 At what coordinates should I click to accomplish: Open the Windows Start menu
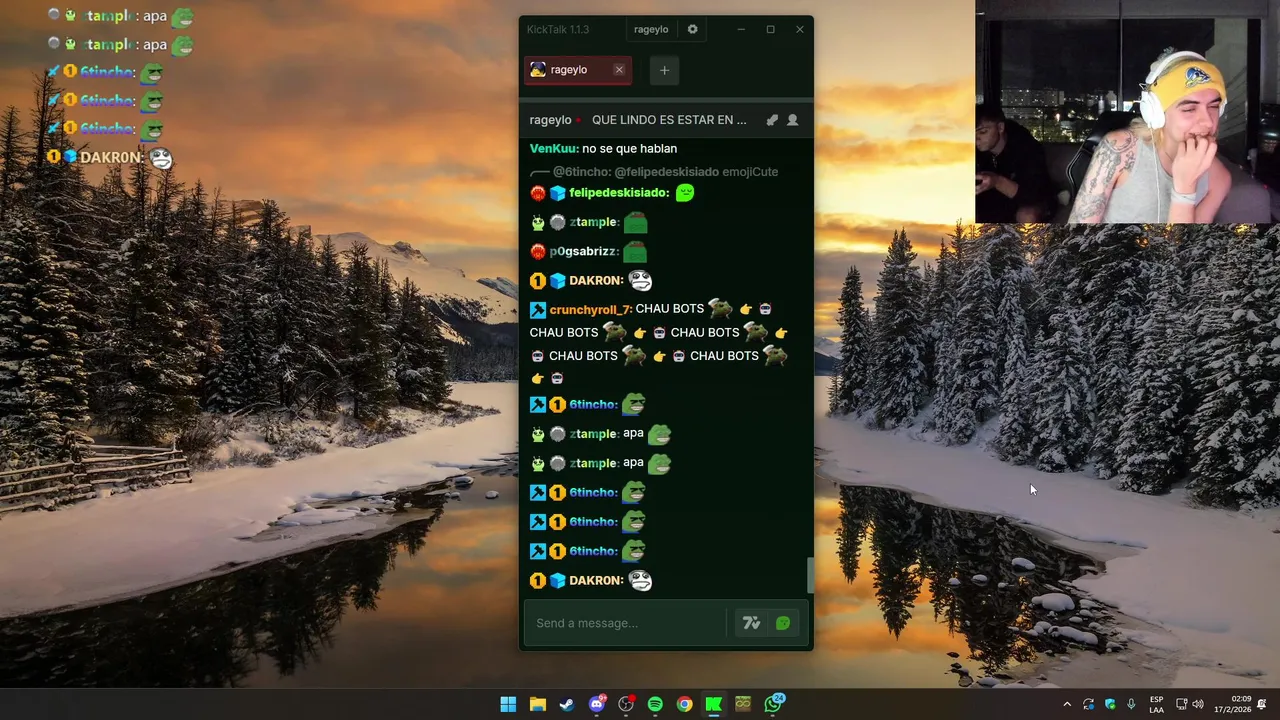click(508, 704)
